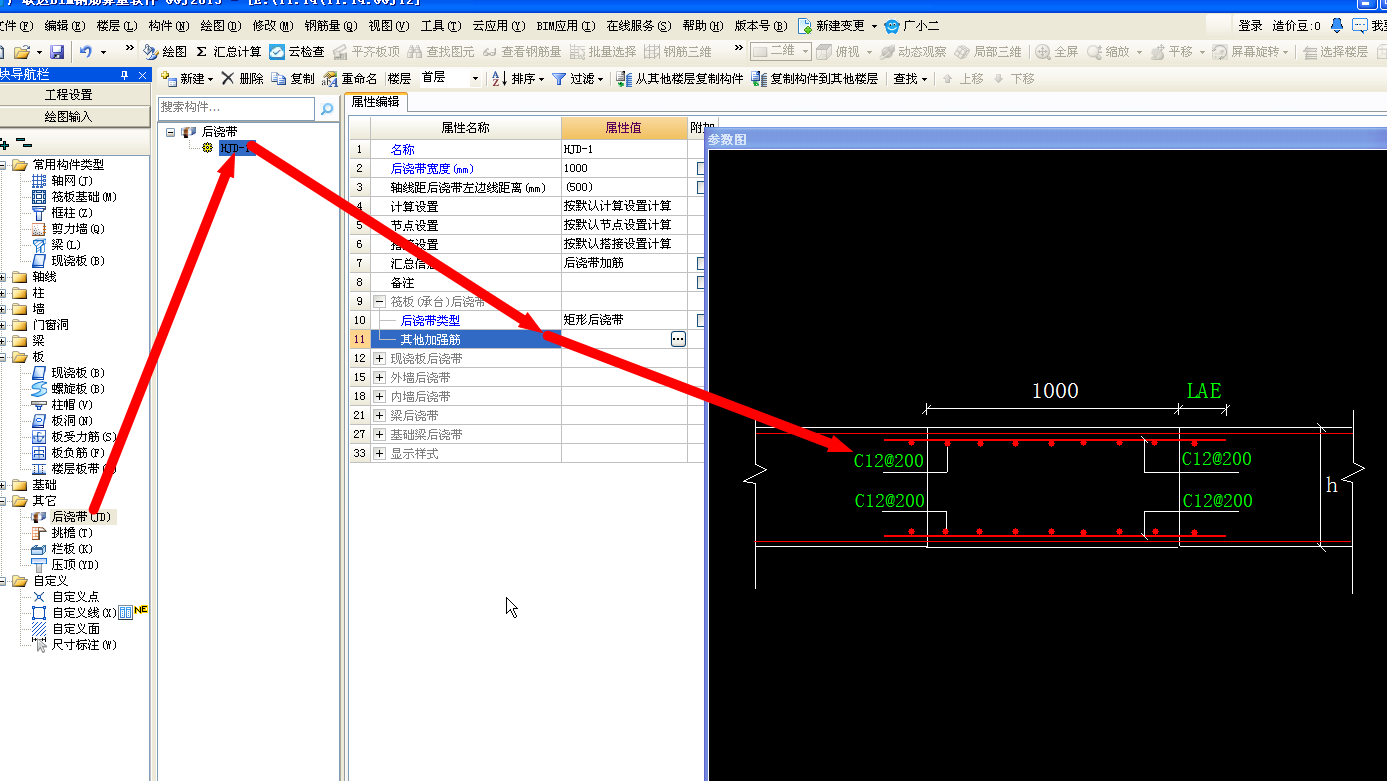This screenshot has width=1387, height=781.
Task: Select the HJD-1 component in list
Action: point(237,148)
